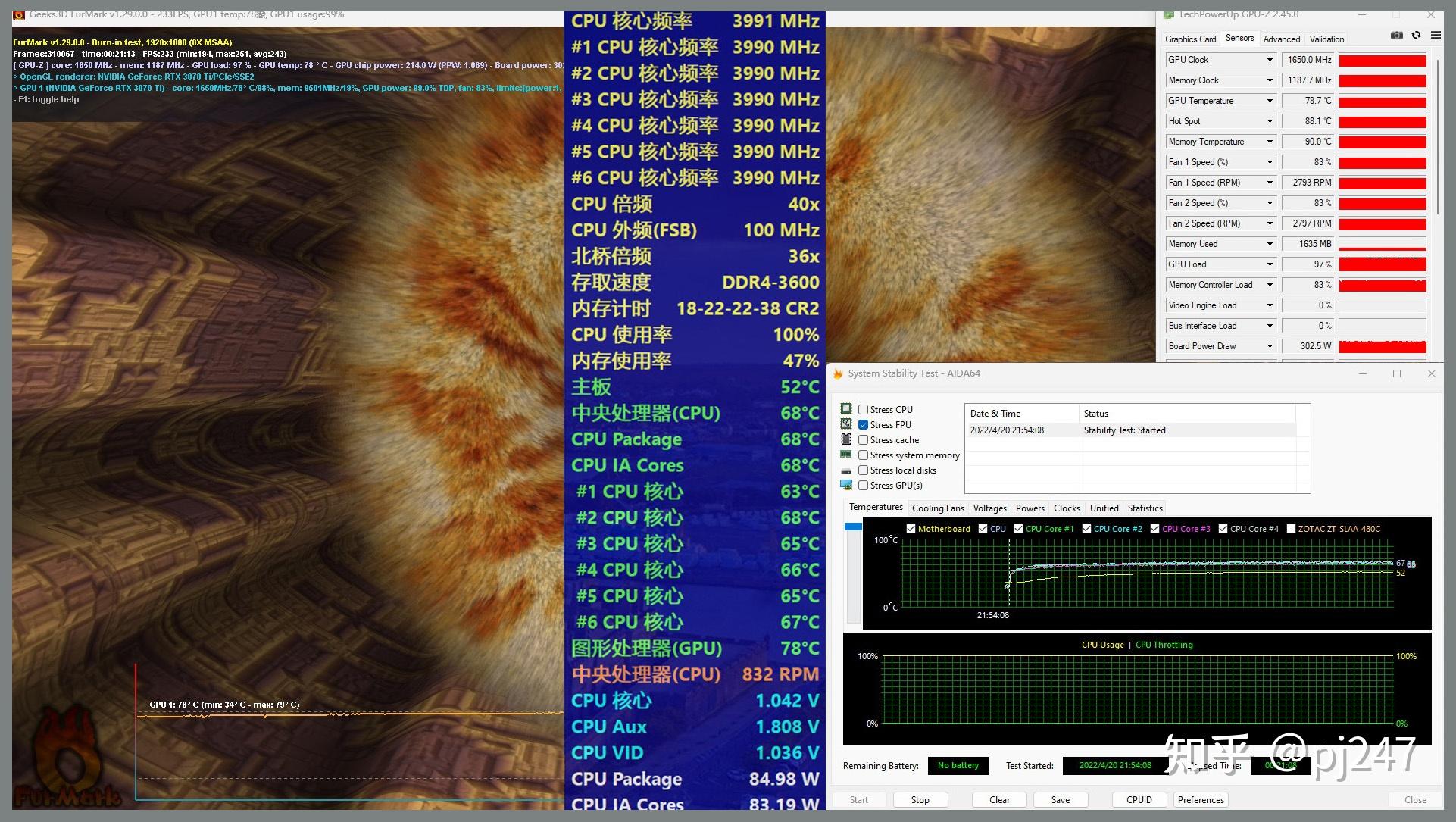Open the Video Engine Load dropdown
Screen dimensions: 1456x822
[1270, 305]
